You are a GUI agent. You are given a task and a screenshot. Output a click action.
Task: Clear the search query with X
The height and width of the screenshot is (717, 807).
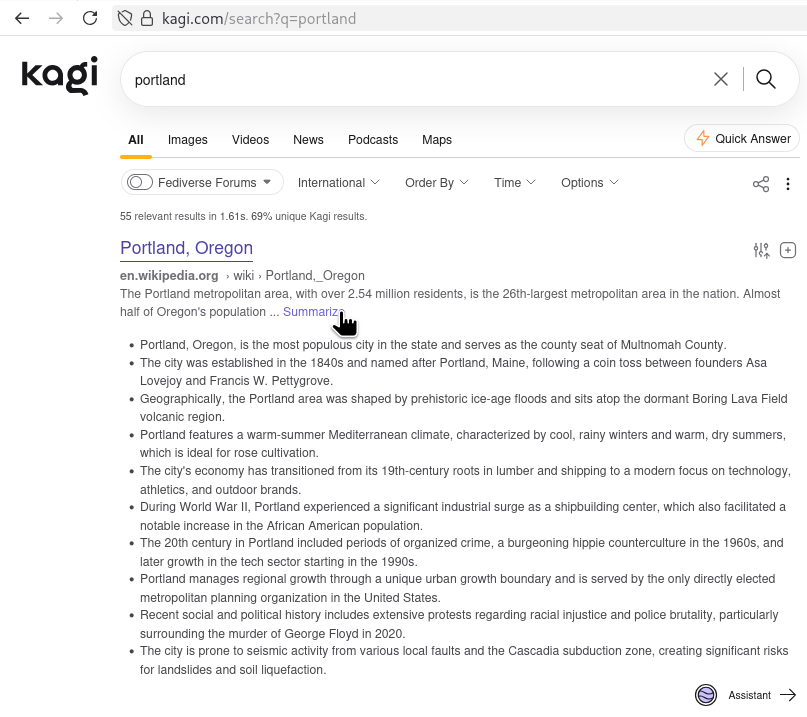721,79
